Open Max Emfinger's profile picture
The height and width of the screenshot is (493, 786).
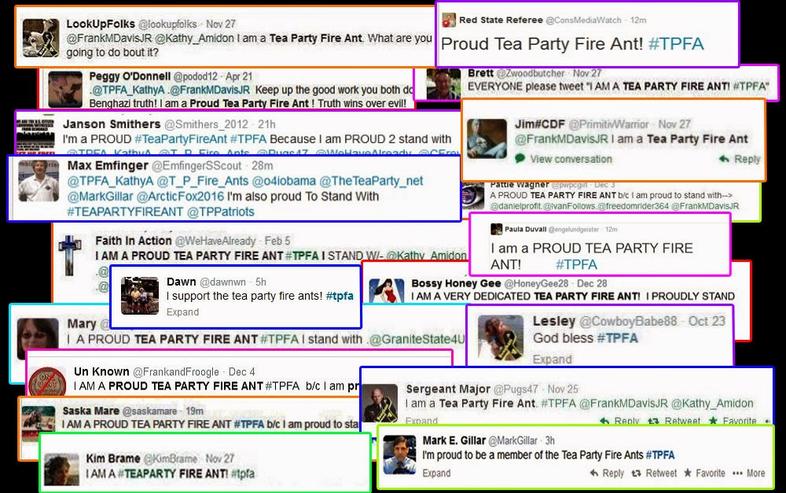(x=39, y=181)
